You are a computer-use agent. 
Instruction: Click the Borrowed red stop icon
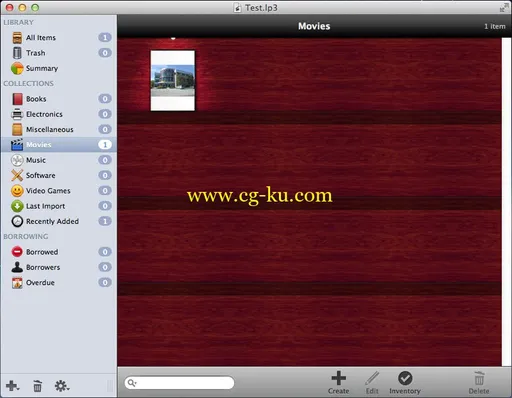(x=17, y=252)
